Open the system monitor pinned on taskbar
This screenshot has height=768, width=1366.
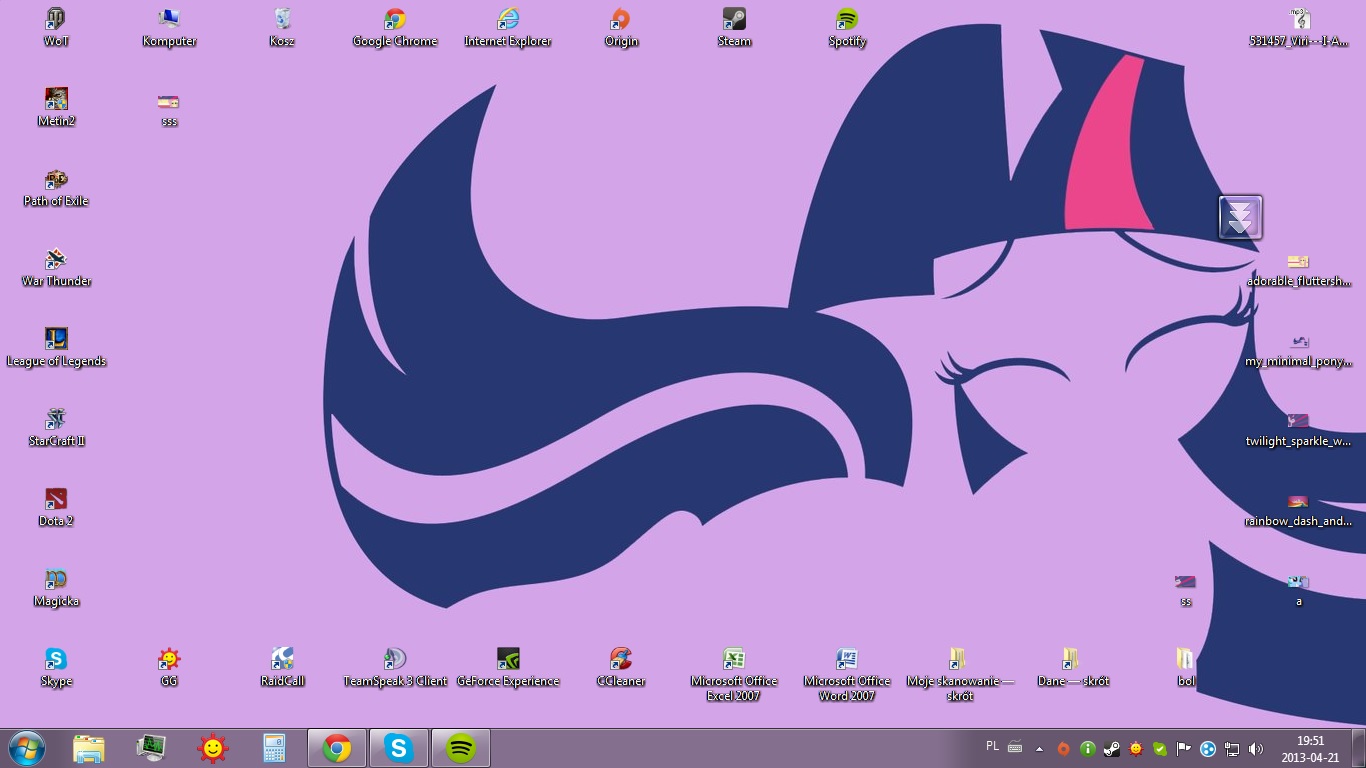(150, 748)
